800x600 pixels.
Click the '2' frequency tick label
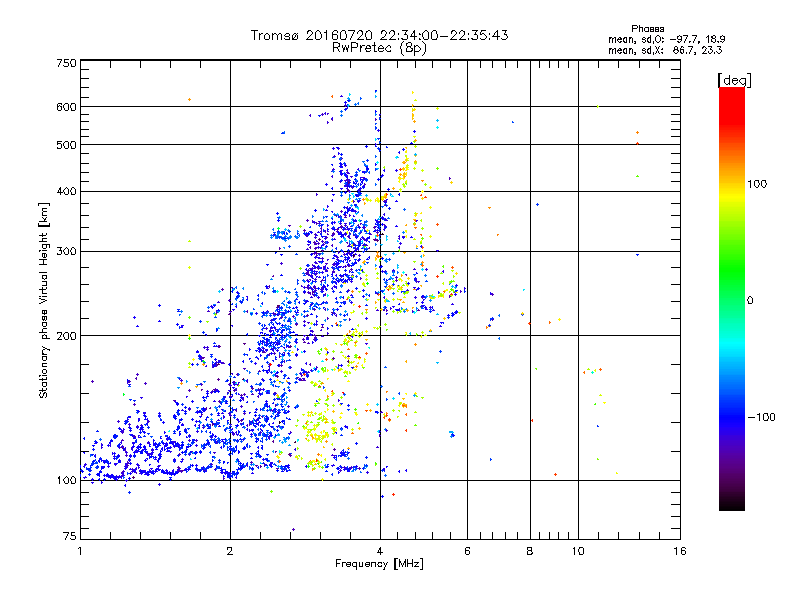tap(230, 551)
